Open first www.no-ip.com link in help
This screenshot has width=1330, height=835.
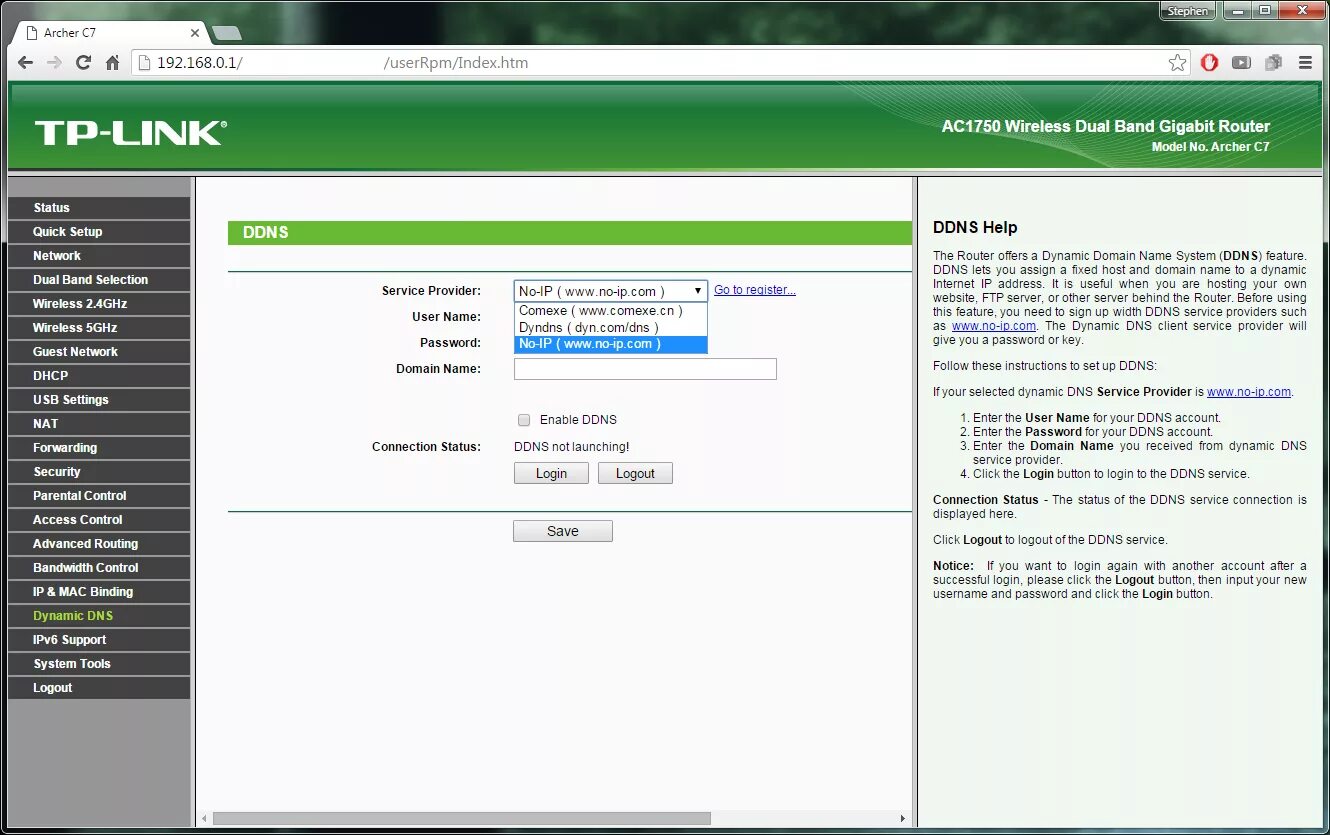(994, 326)
